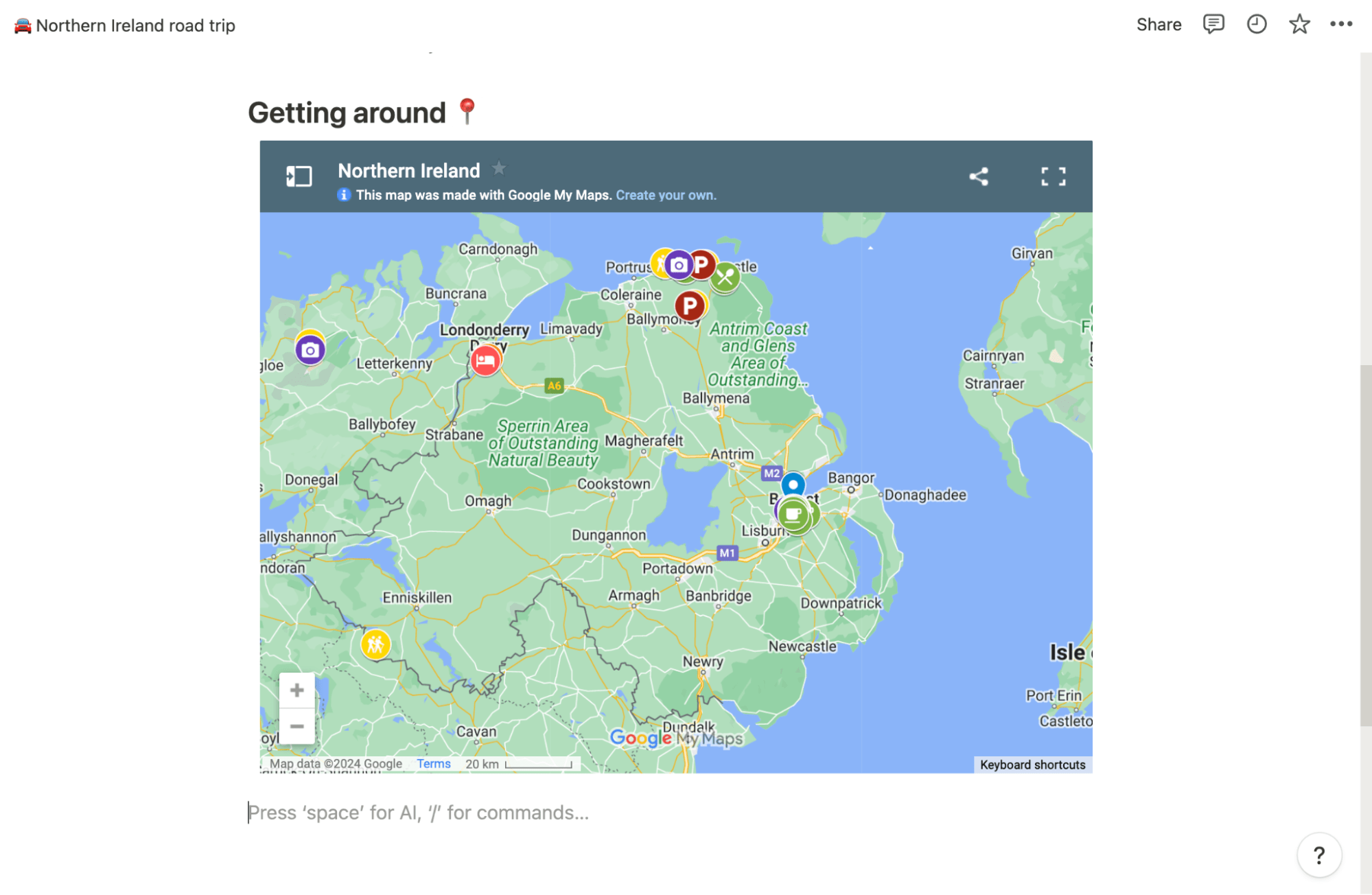1372x895 pixels.
Task: Select the yellow hiking marker near Enniskillen
Action: 375,644
